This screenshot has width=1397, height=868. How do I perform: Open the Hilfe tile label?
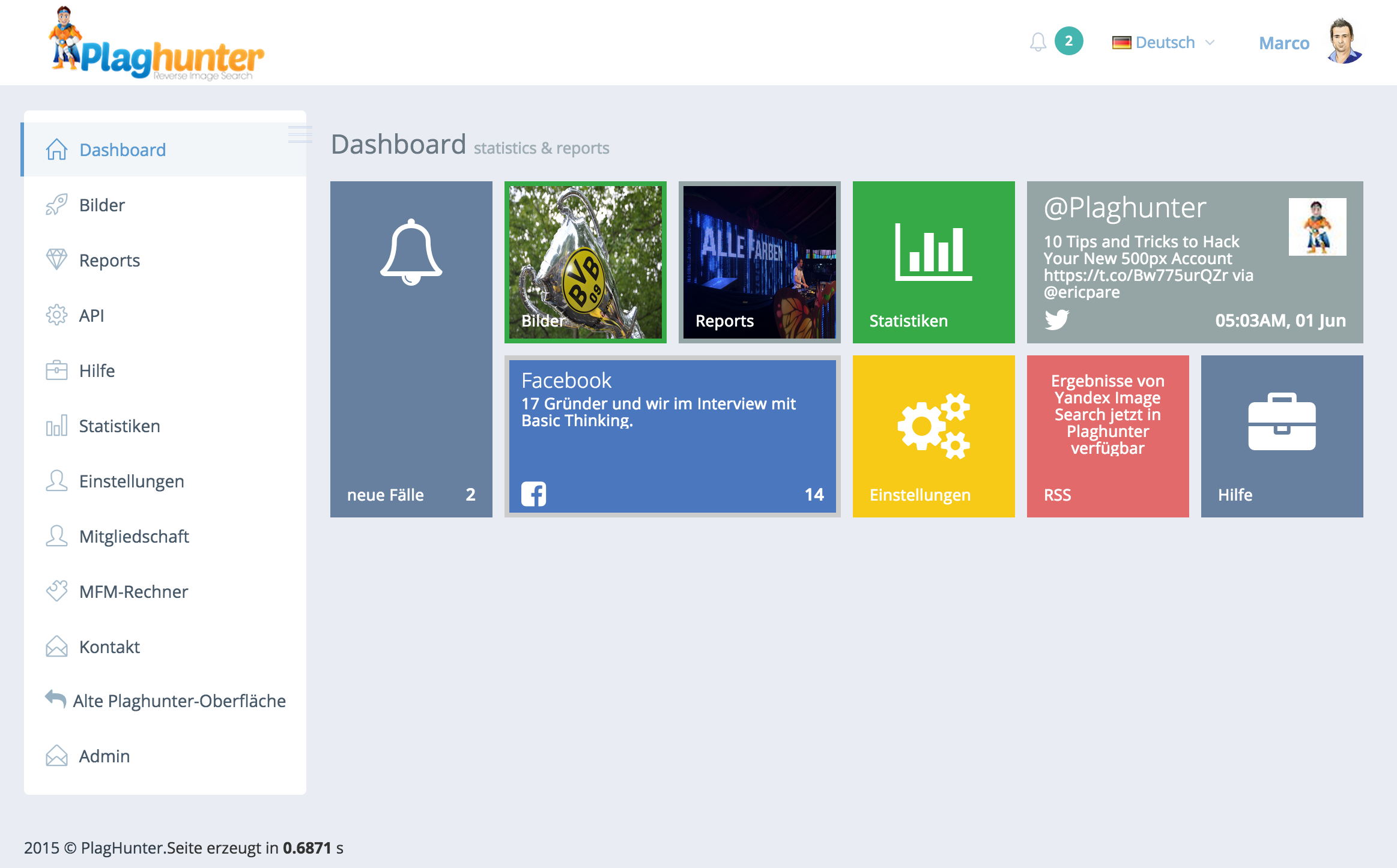pos(1235,495)
